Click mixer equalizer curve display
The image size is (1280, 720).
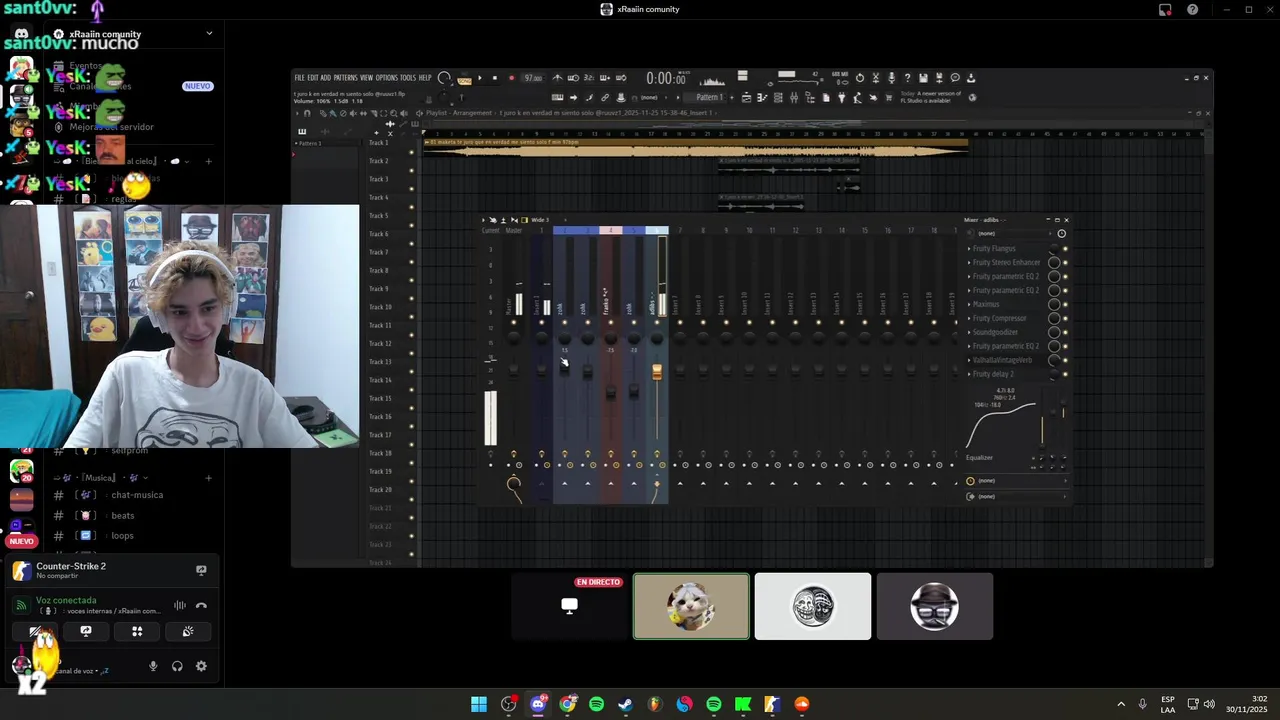1001,425
